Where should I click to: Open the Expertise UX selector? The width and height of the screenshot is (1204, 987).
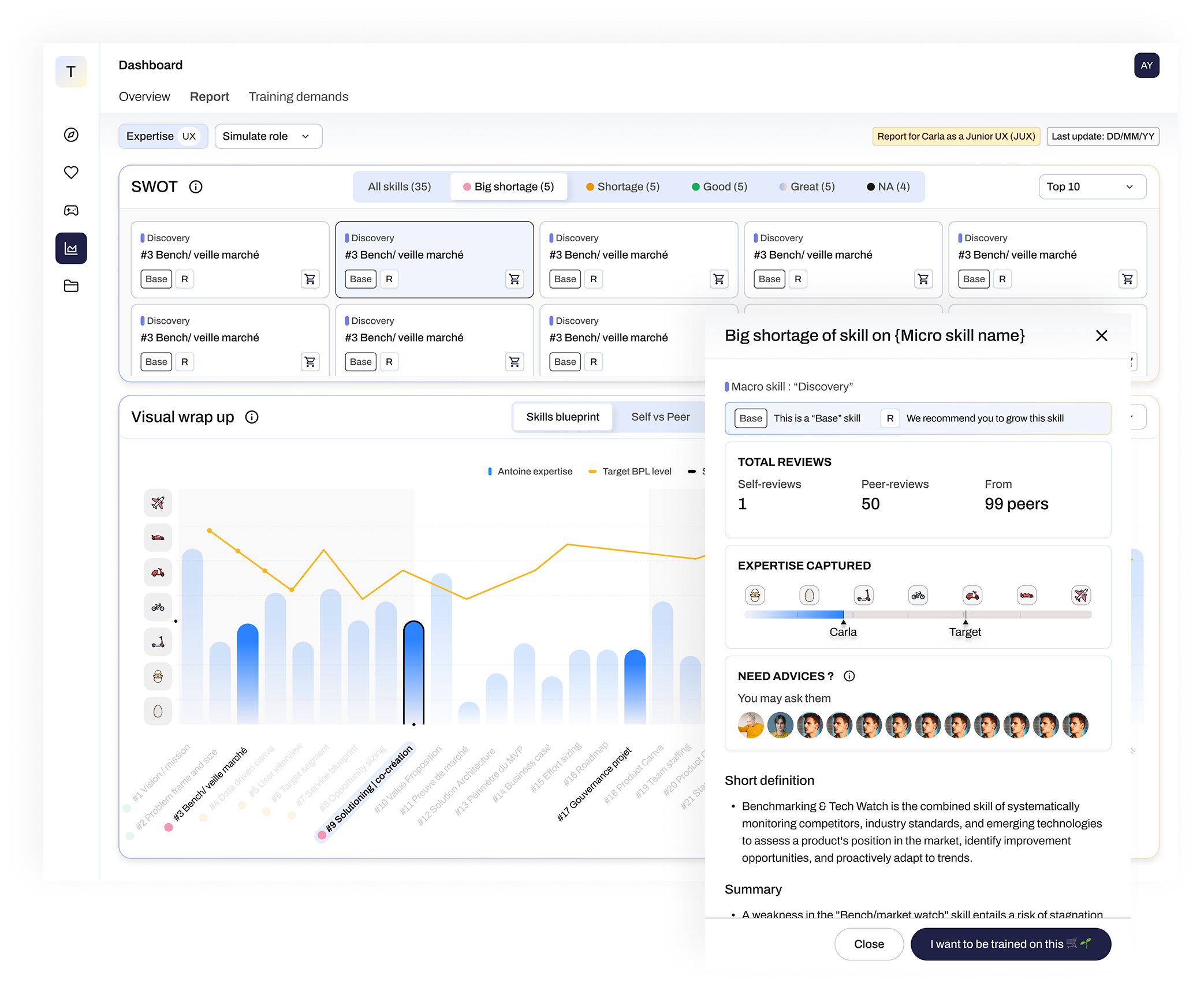coord(163,136)
